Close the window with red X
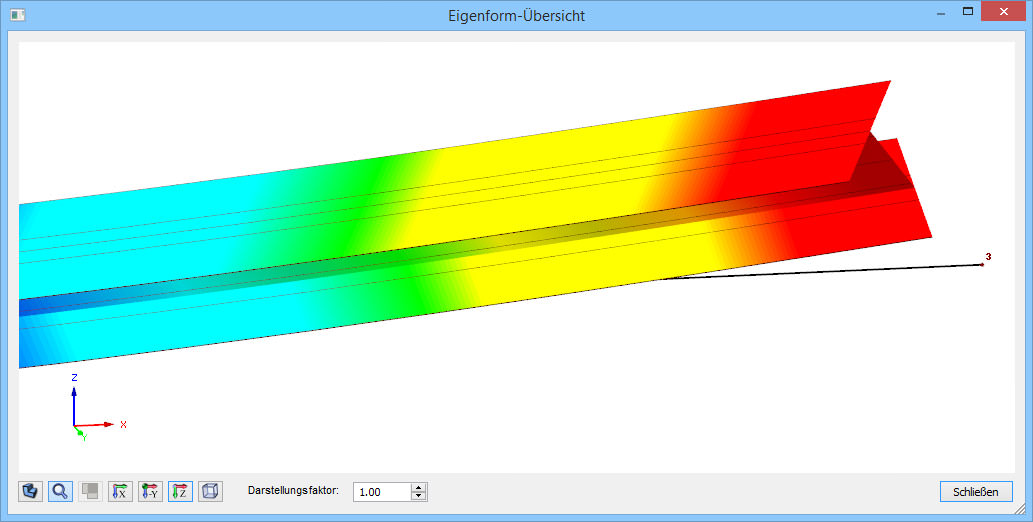The image size is (1033, 522). [1003, 11]
